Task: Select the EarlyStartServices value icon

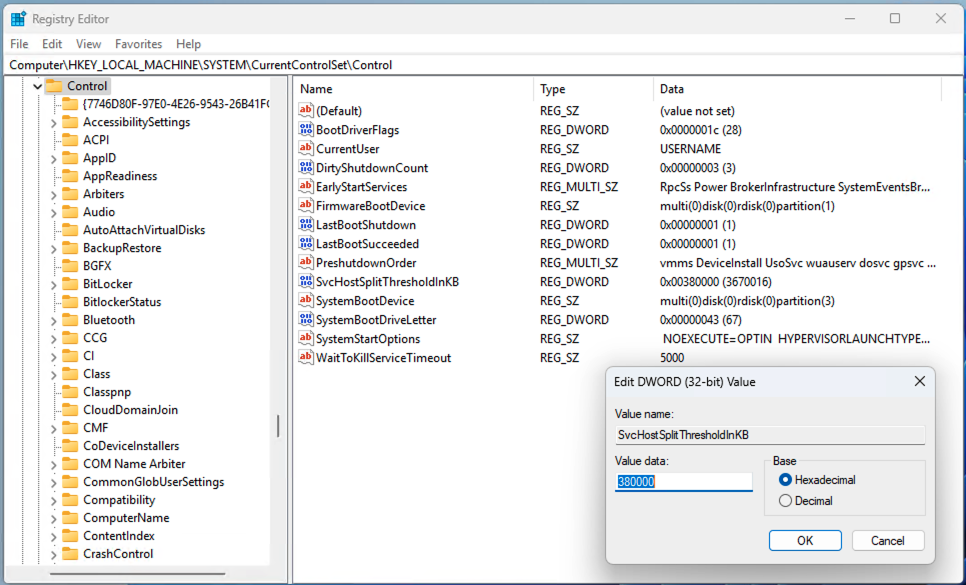Action: (306, 187)
